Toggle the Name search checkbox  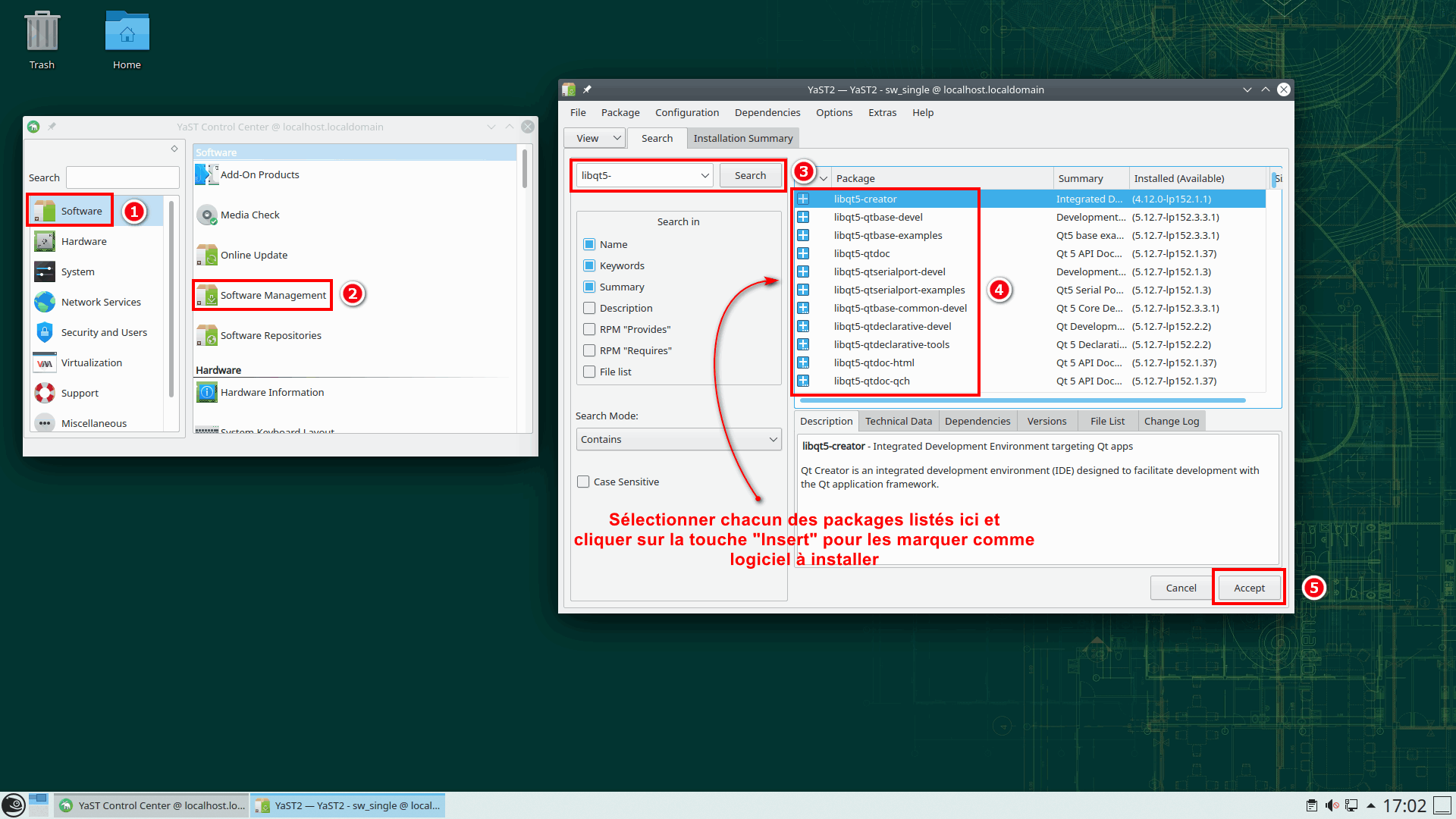pyautogui.click(x=589, y=244)
